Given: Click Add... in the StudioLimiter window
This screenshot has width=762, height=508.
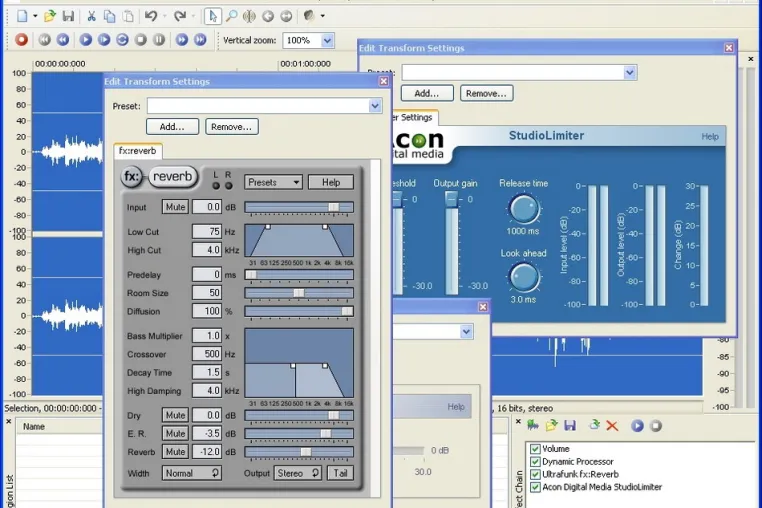Looking at the screenshot, I should 427,93.
